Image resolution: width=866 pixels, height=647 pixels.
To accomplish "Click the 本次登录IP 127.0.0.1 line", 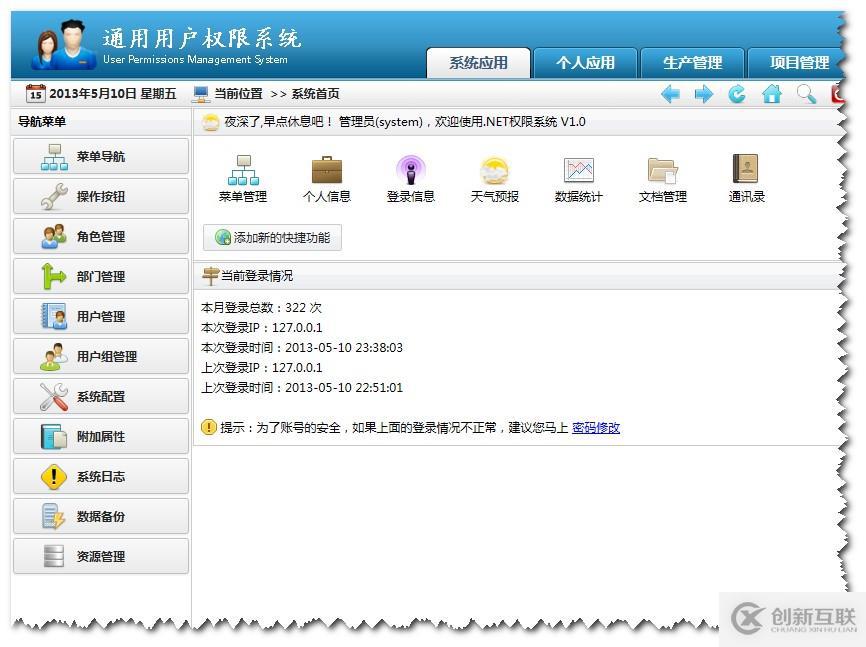I will 261,328.
